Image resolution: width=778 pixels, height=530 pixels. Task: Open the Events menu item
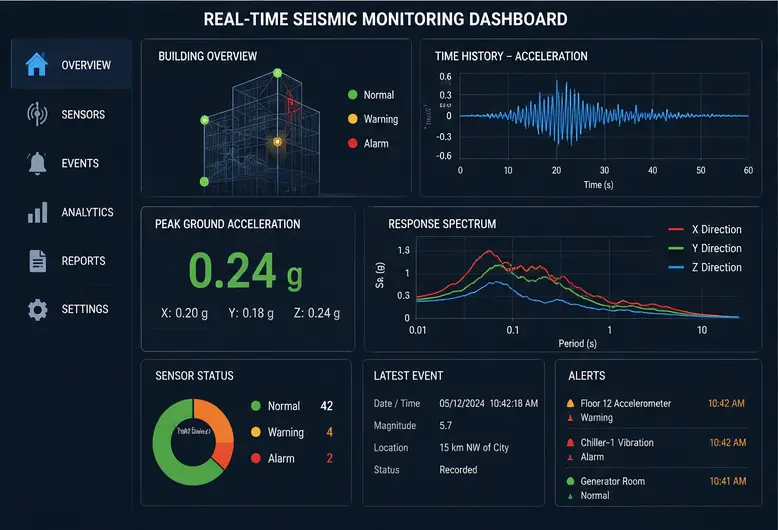(x=71, y=163)
